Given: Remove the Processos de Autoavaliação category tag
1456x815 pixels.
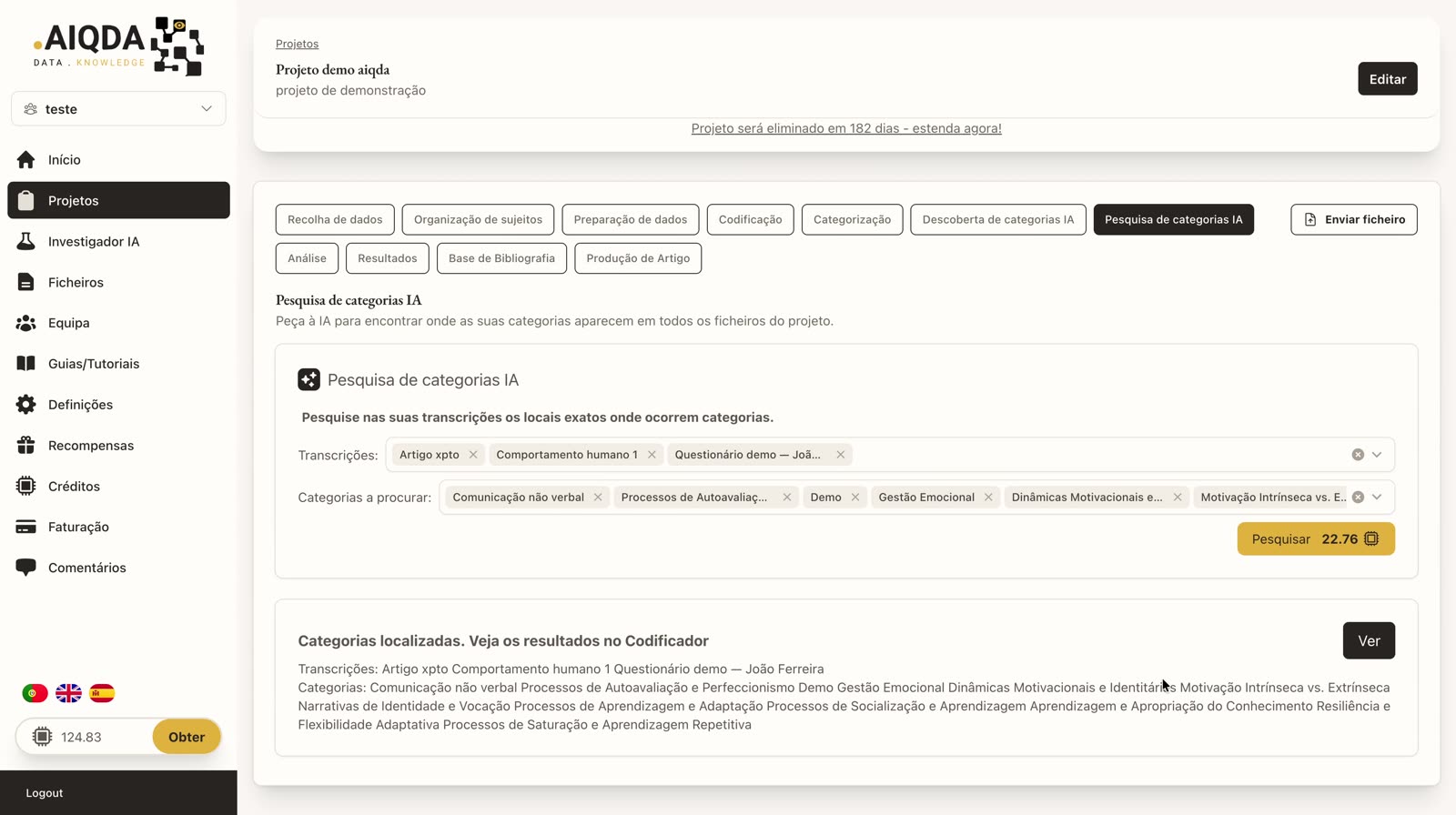Looking at the screenshot, I should 786,498.
